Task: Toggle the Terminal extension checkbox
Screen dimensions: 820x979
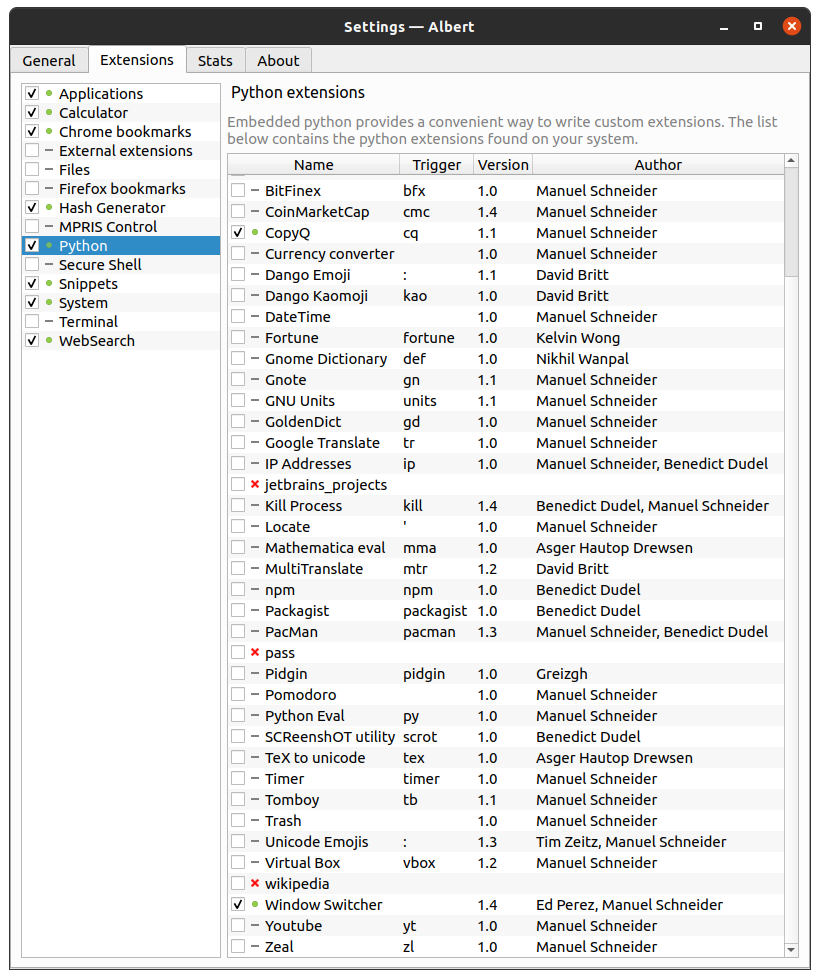Action: (32, 322)
